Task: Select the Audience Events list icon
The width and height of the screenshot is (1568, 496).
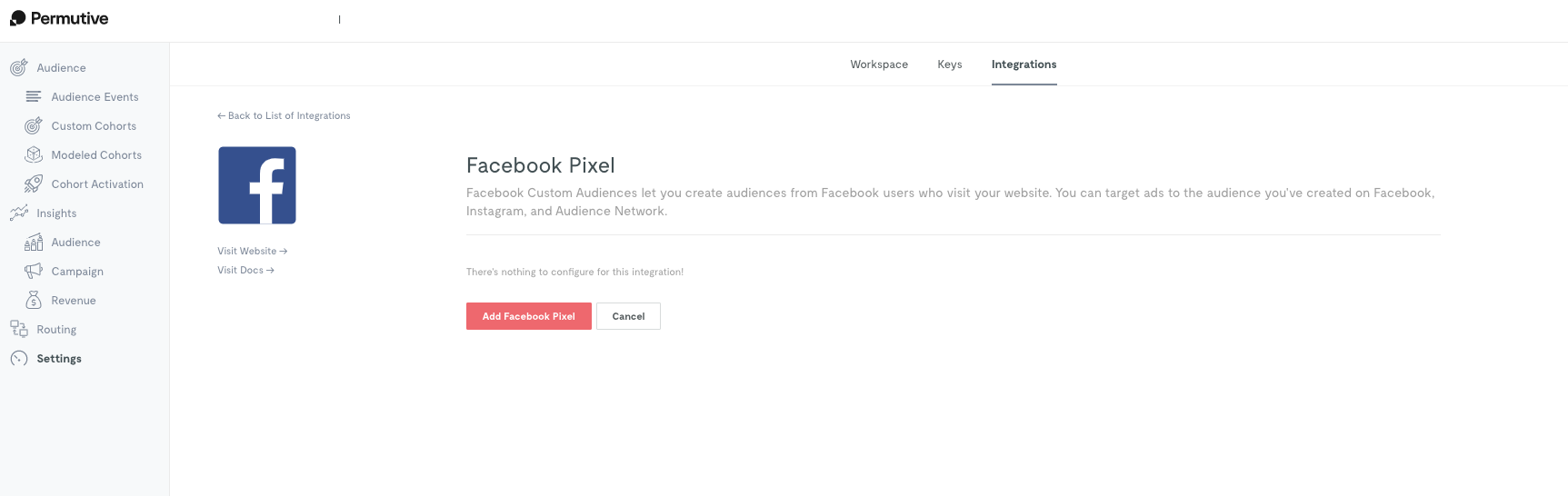Action: (x=34, y=96)
